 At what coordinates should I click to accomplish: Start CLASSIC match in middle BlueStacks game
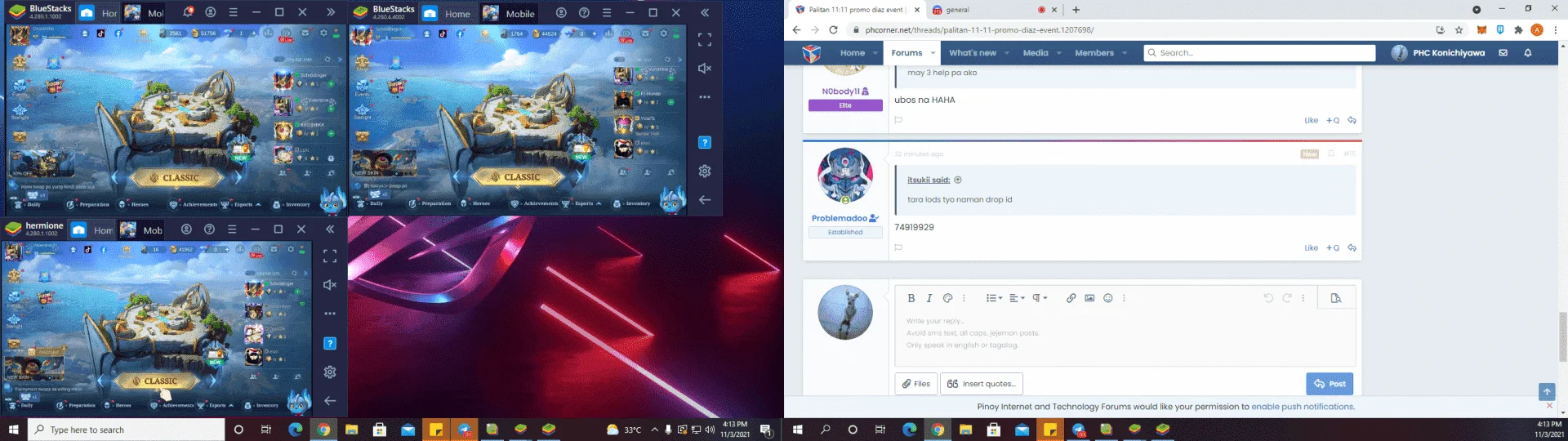click(x=520, y=177)
